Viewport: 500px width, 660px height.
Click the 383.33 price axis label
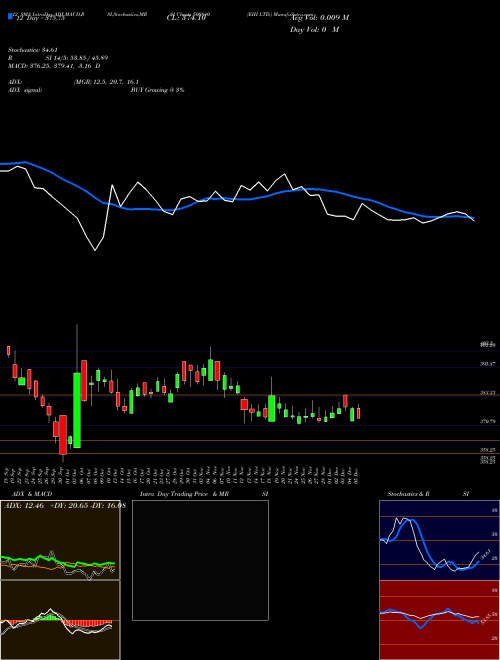pyautogui.click(x=488, y=392)
